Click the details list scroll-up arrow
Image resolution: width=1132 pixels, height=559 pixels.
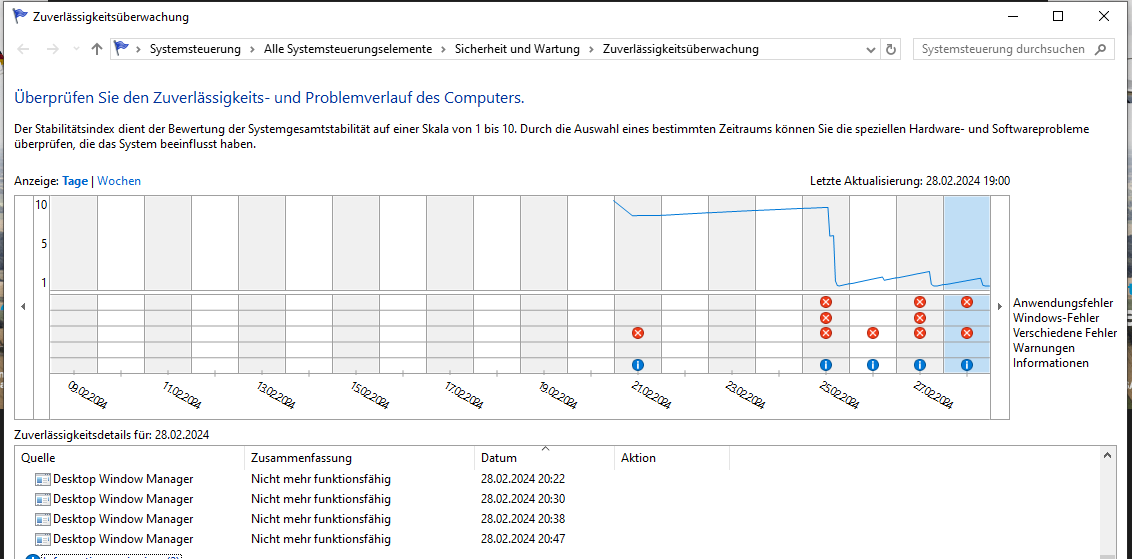click(1105, 454)
